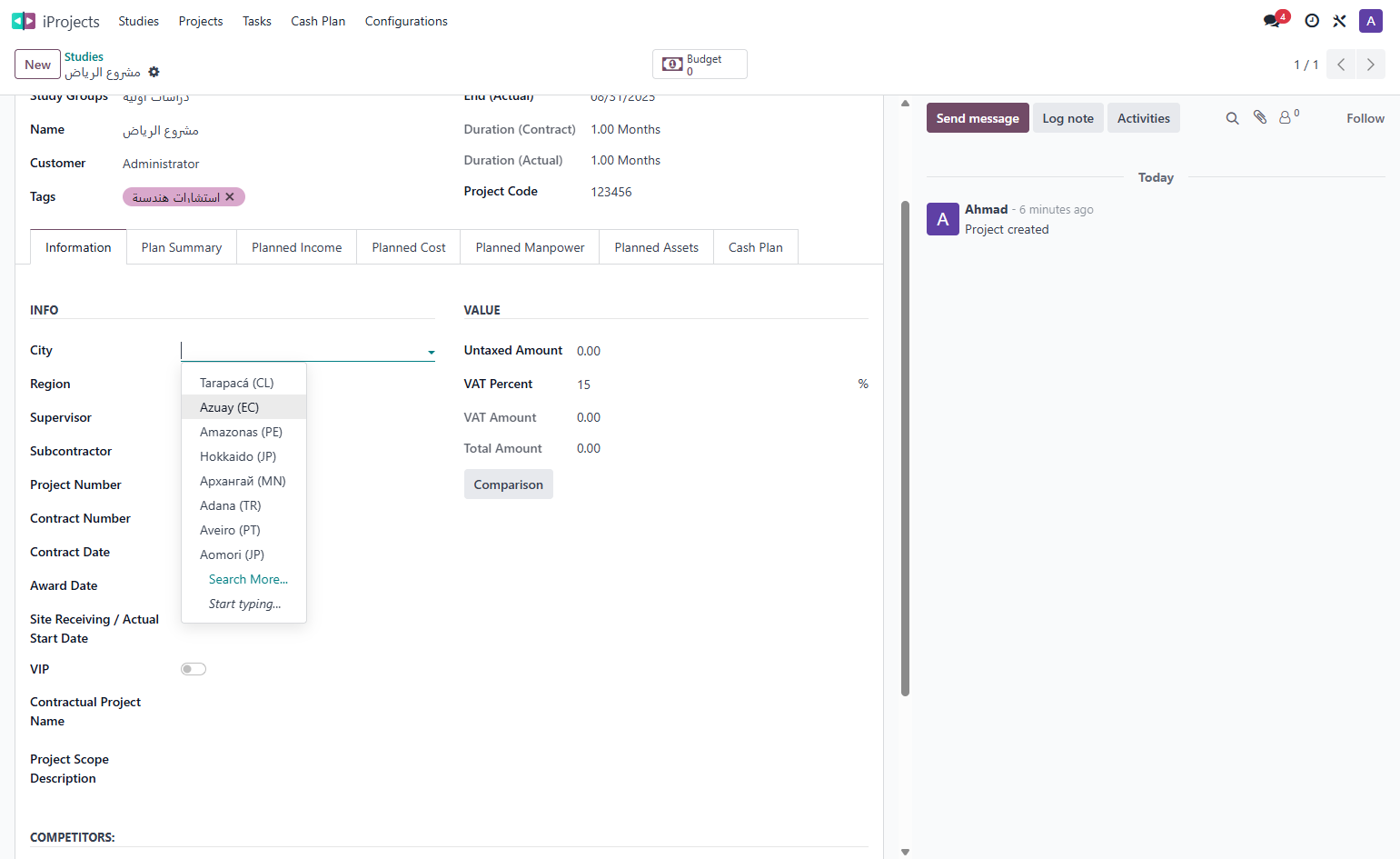Click the gear actions icon beside record title
This screenshot has height=859, width=1400.
click(154, 72)
